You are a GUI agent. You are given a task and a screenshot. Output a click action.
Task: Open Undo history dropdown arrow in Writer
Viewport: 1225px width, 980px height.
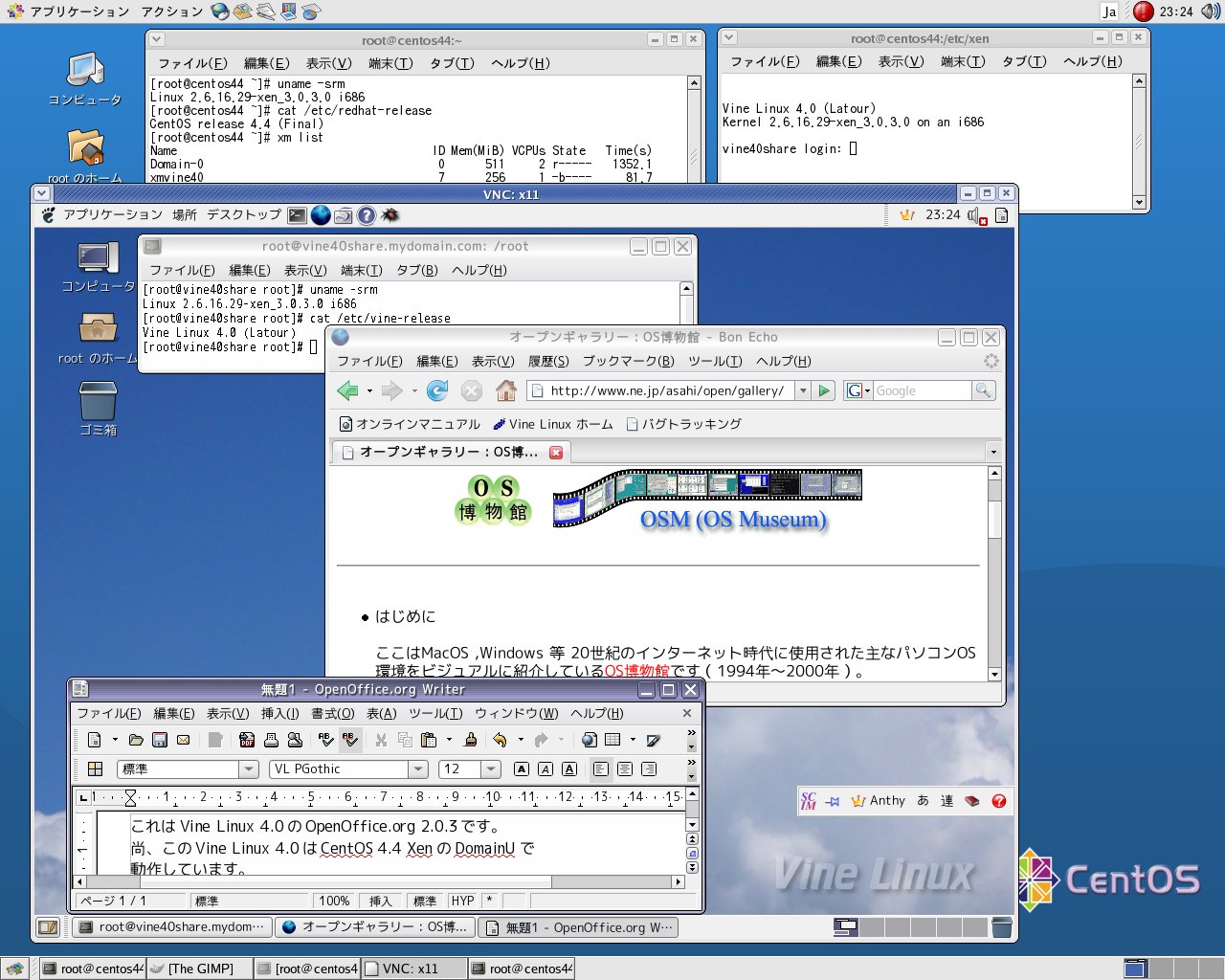point(521,740)
